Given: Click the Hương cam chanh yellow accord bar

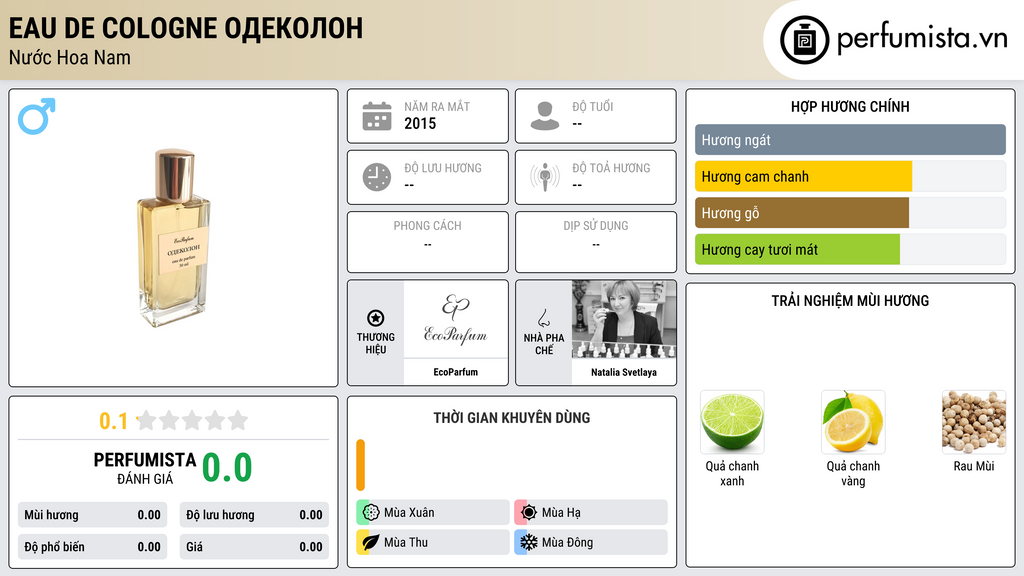Looking at the screenshot, I should (803, 176).
